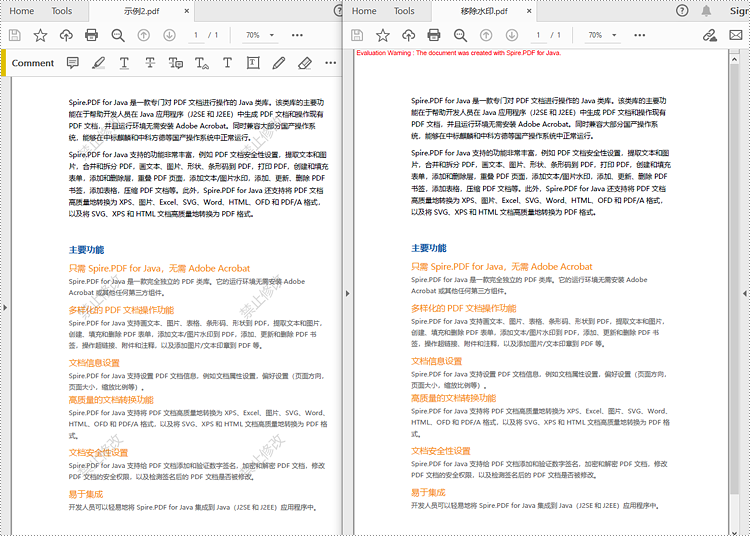Select the text box tool
Viewport: 750px width, 536px height.
pos(253,63)
